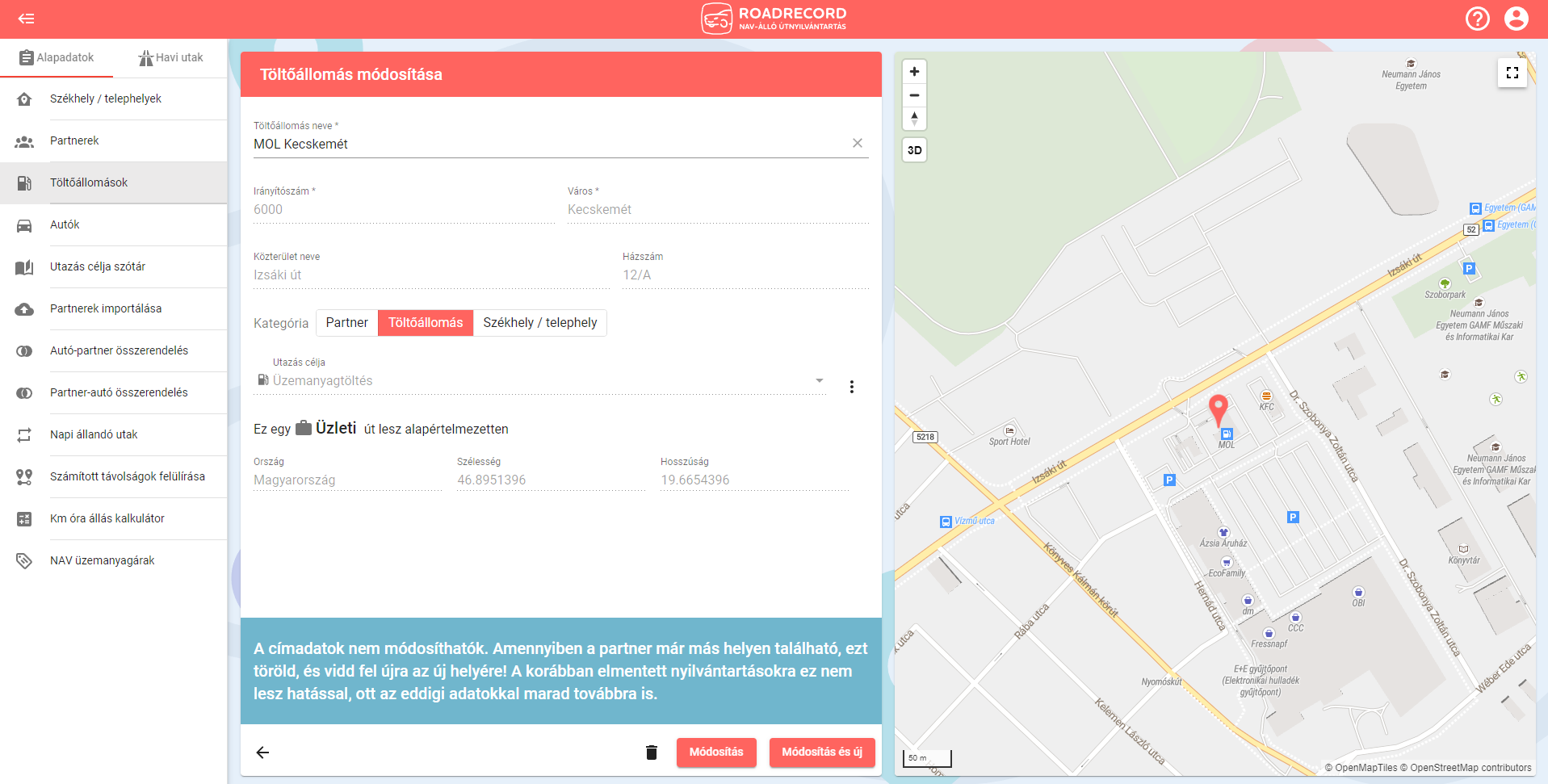Reset map bearing with compass icon

pyautogui.click(x=914, y=119)
